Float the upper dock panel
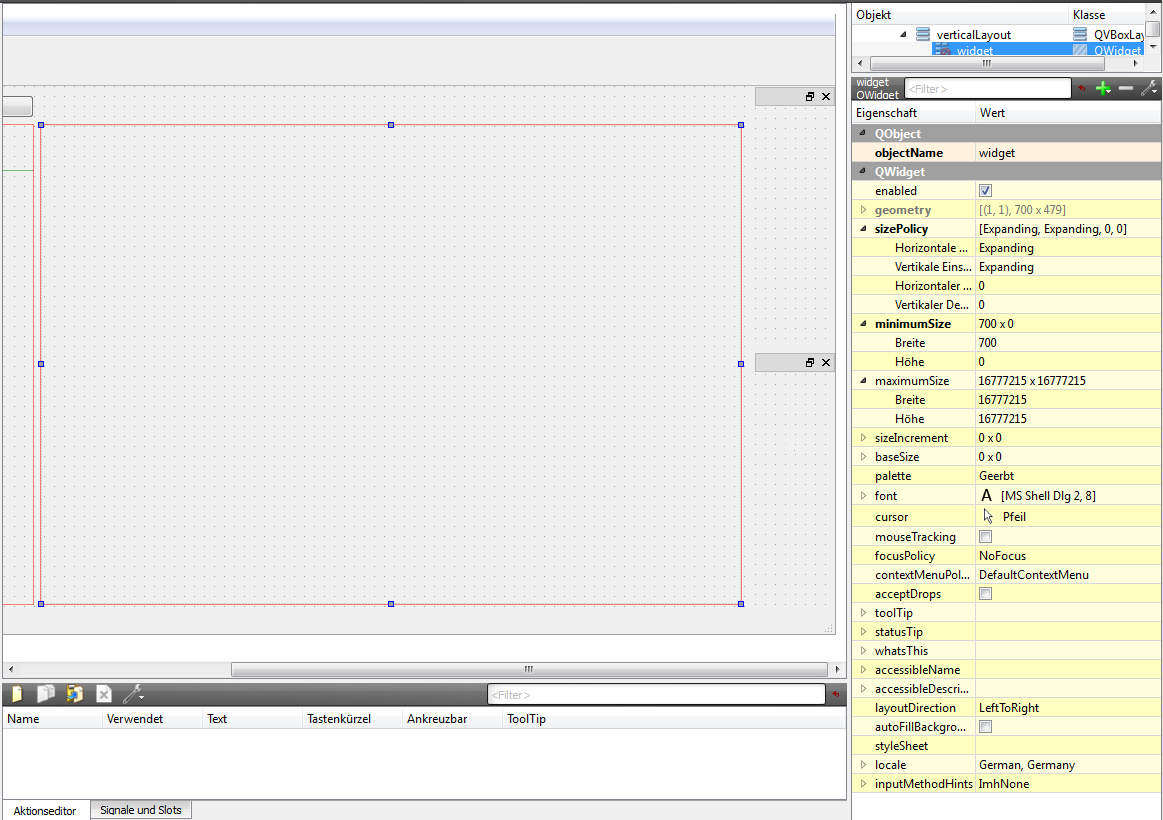 [810, 96]
